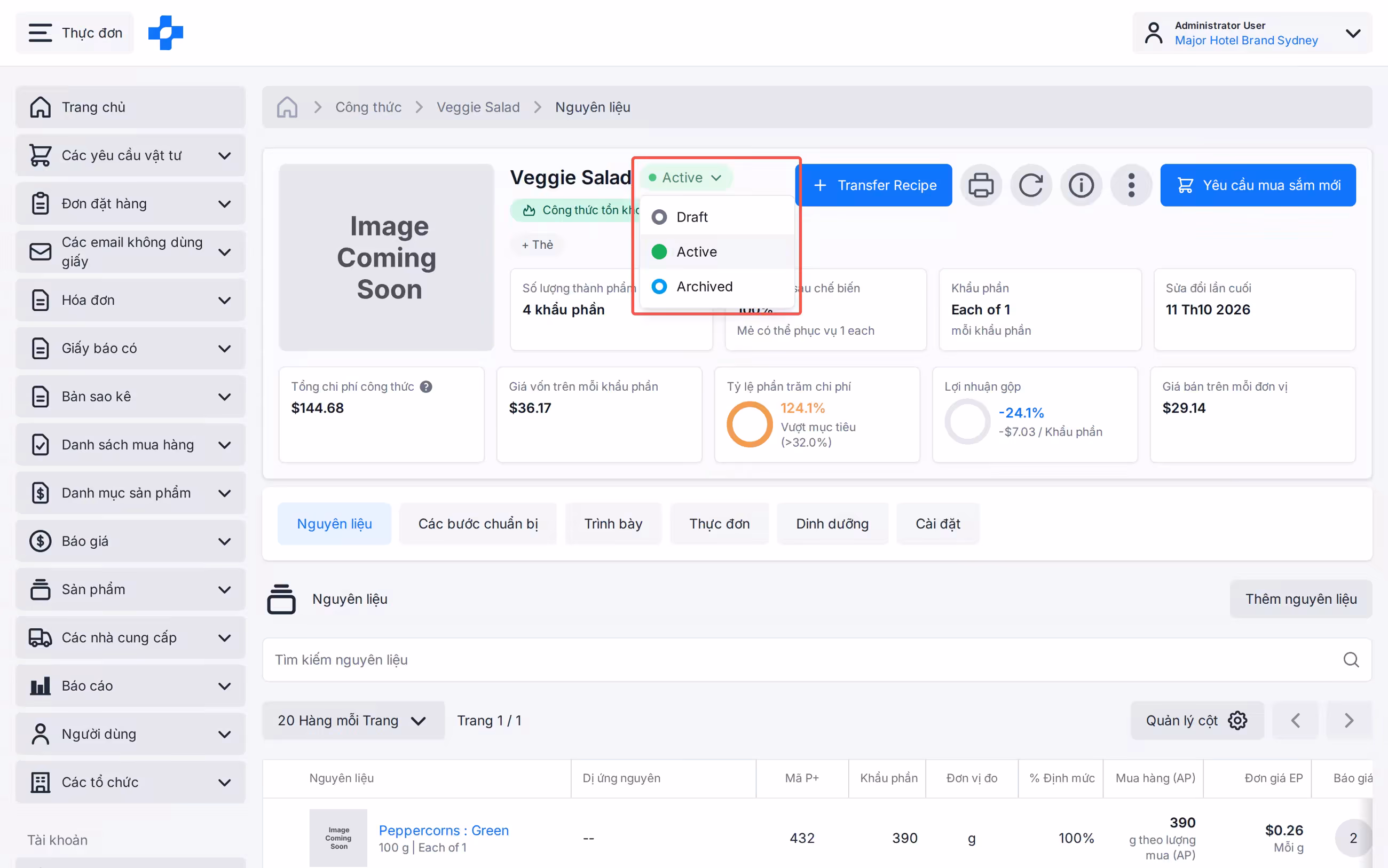Click the Đơn đặt hàng clipboard icon
The image size is (1388, 868).
pyautogui.click(x=40, y=204)
